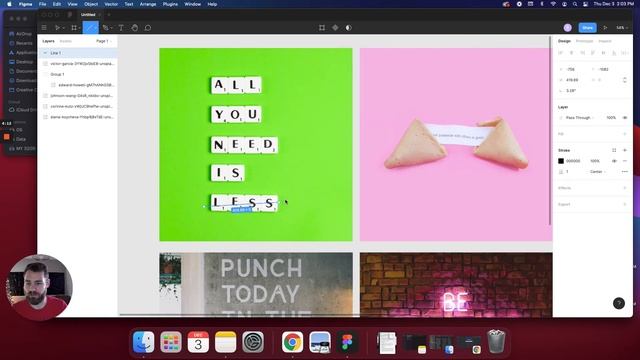Open the tool dropdown arrow beside Move
640x360 pixels.
(x=63, y=28)
